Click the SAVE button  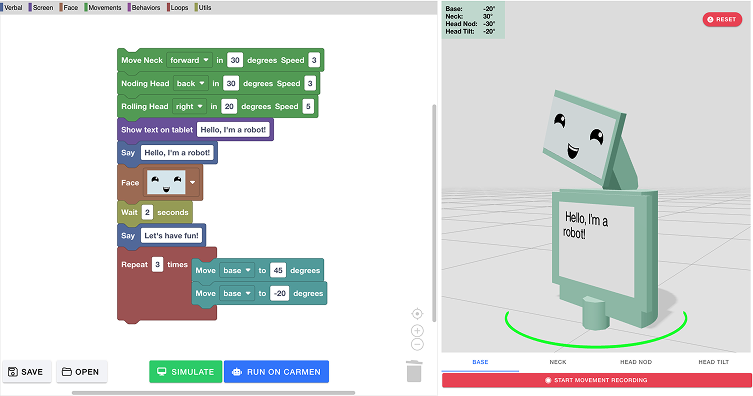[27, 372]
